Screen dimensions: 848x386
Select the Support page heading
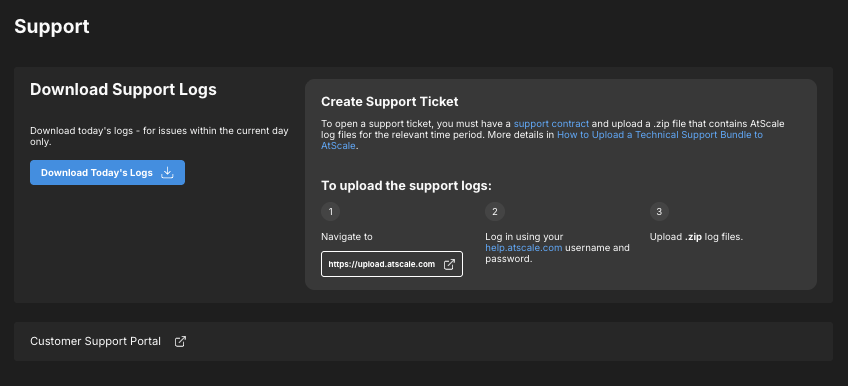(x=52, y=26)
